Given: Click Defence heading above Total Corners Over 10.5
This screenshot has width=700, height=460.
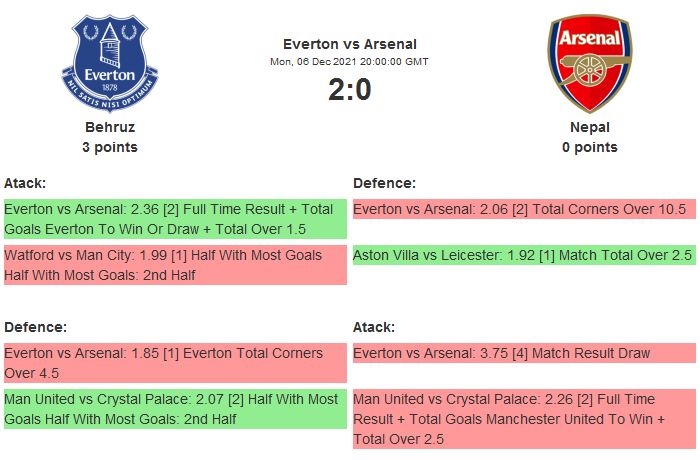Looking at the screenshot, I should click(x=384, y=183).
